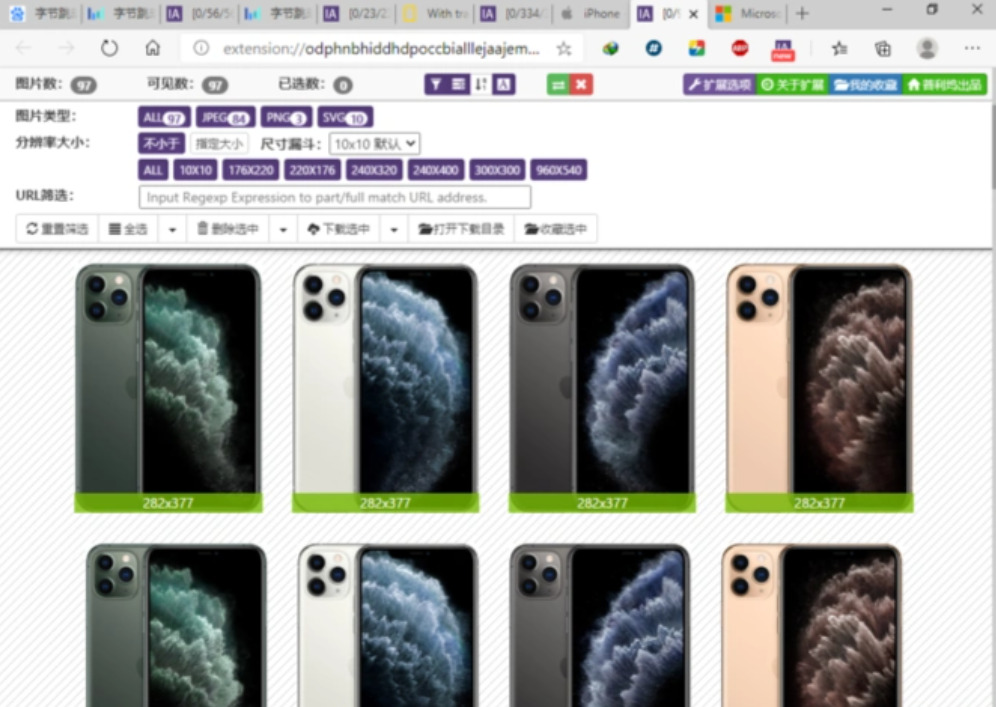Select the ALL resolution size preset
996x707 pixels.
coord(153,170)
